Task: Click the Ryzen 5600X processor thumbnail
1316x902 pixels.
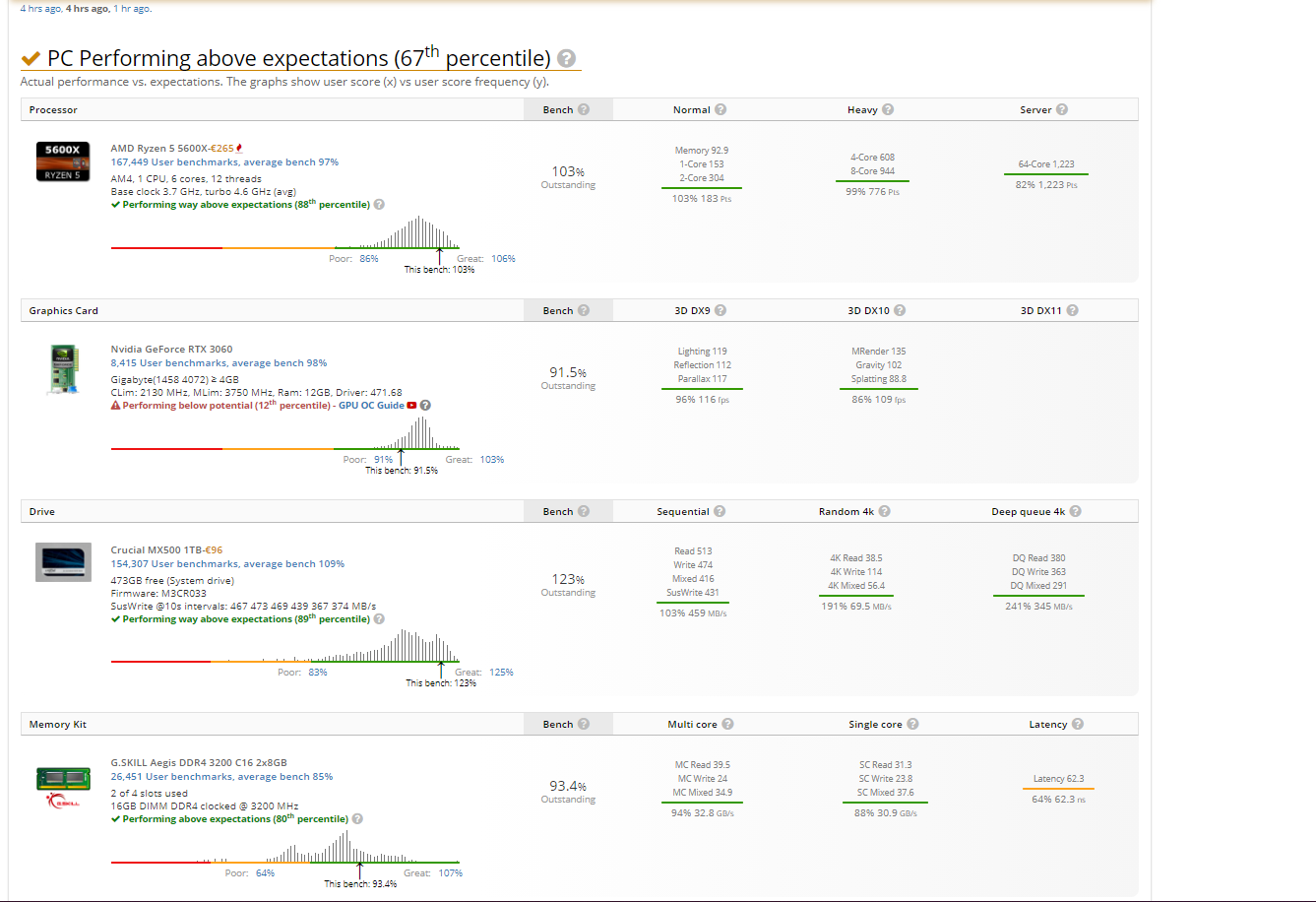Action: pos(64,161)
